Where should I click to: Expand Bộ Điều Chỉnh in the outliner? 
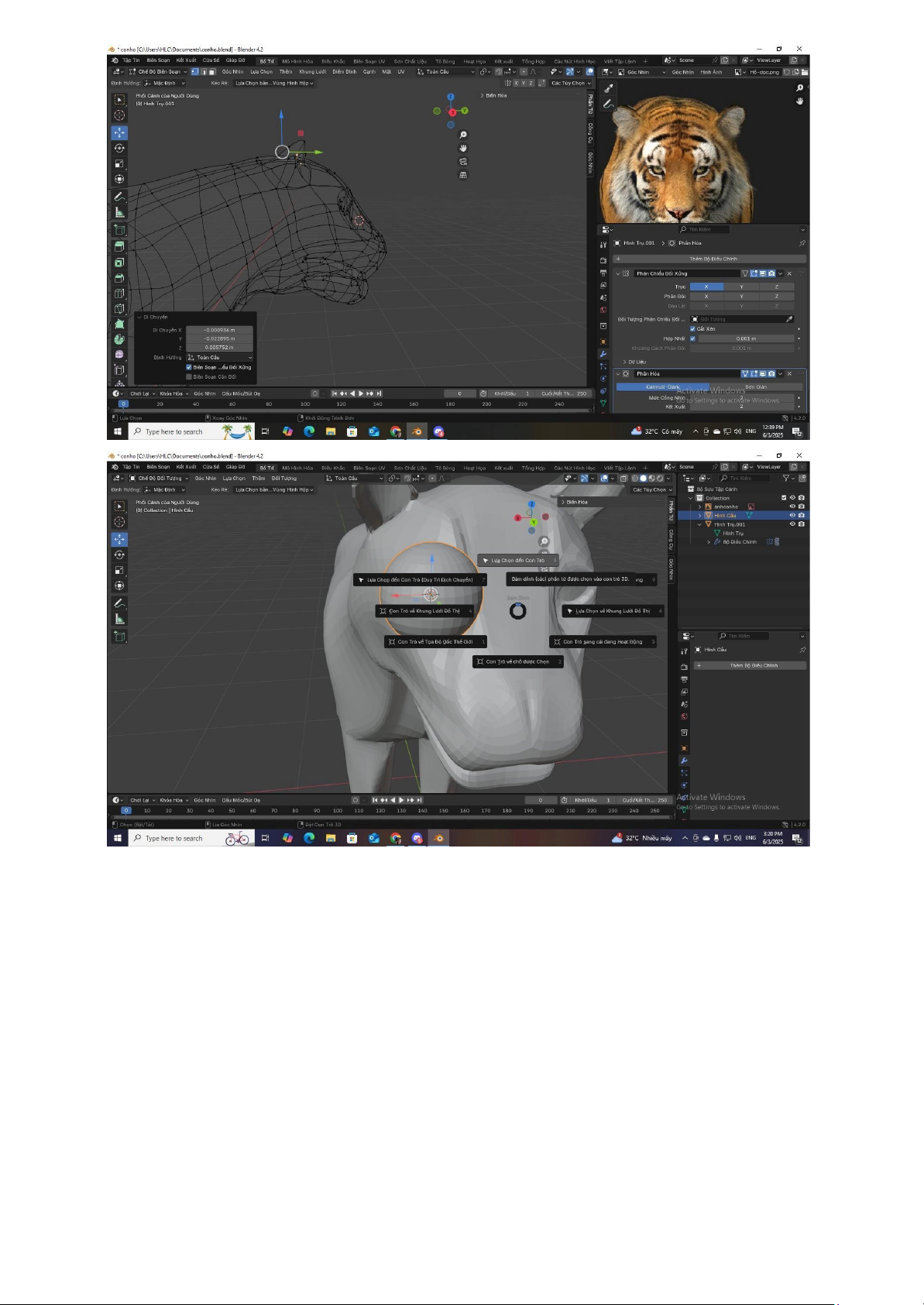click(x=709, y=541)
